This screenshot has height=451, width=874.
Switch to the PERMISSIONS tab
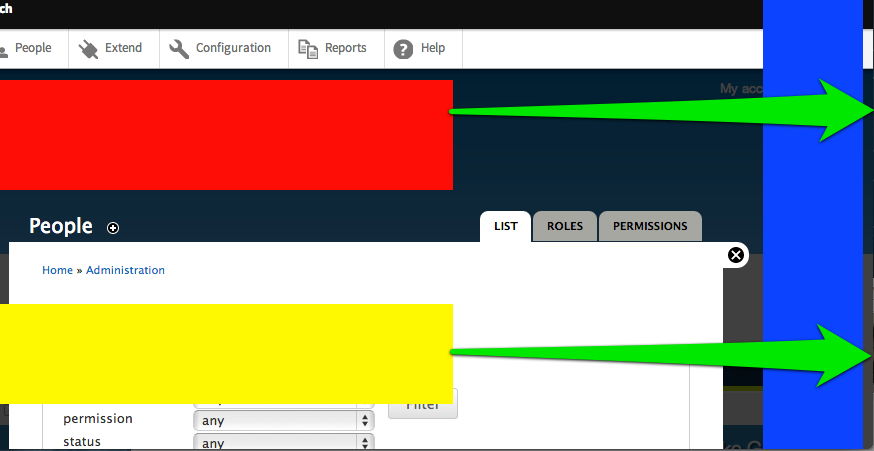650,226
